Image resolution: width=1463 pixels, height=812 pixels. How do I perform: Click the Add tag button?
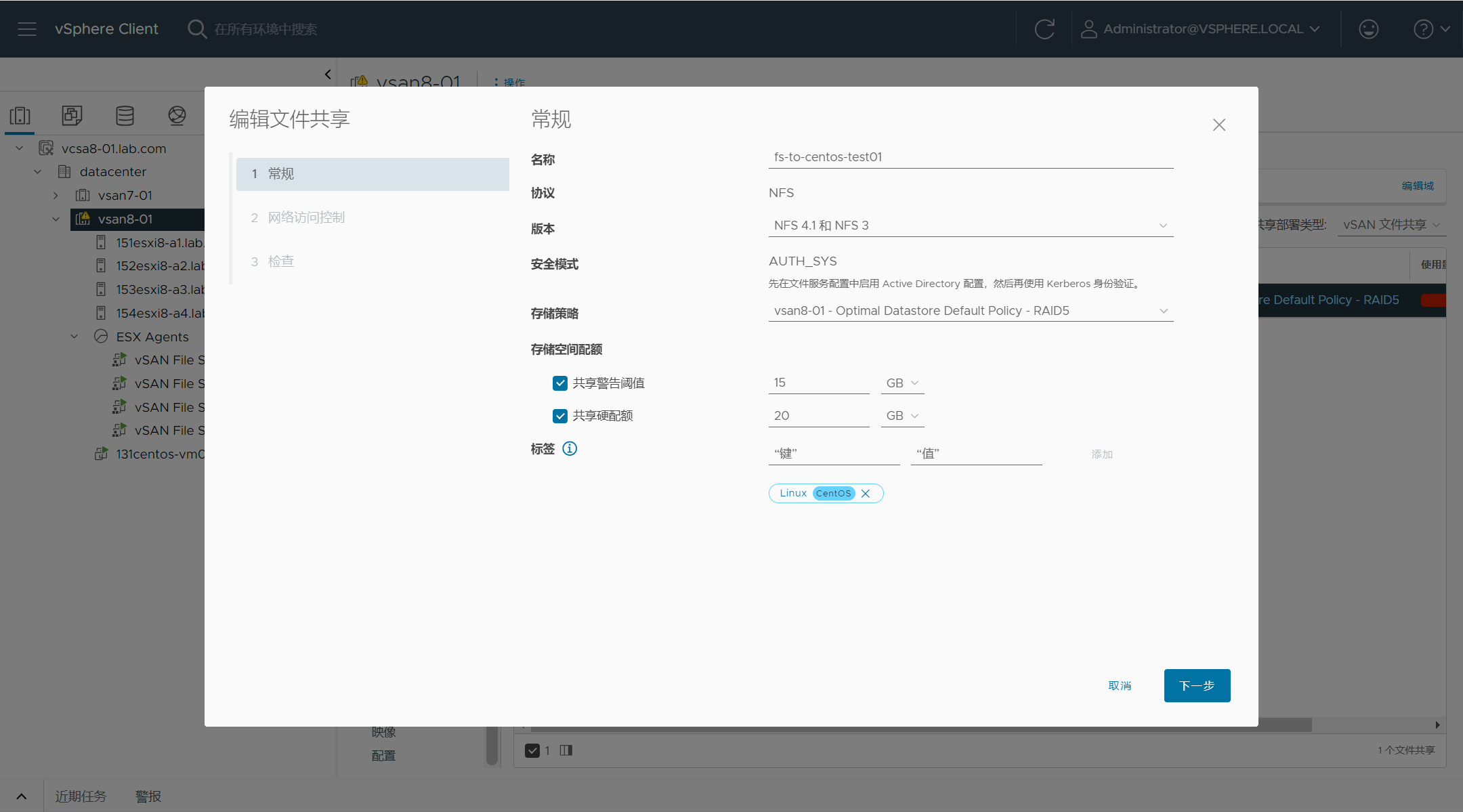pos(1102,454)
